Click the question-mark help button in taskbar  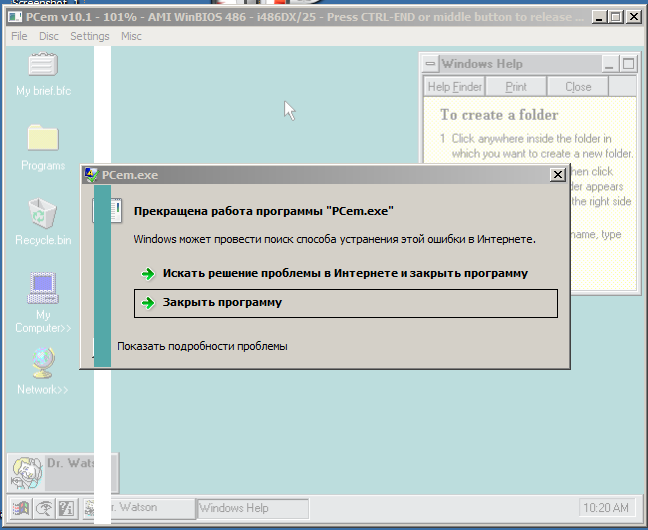(67, 508)
